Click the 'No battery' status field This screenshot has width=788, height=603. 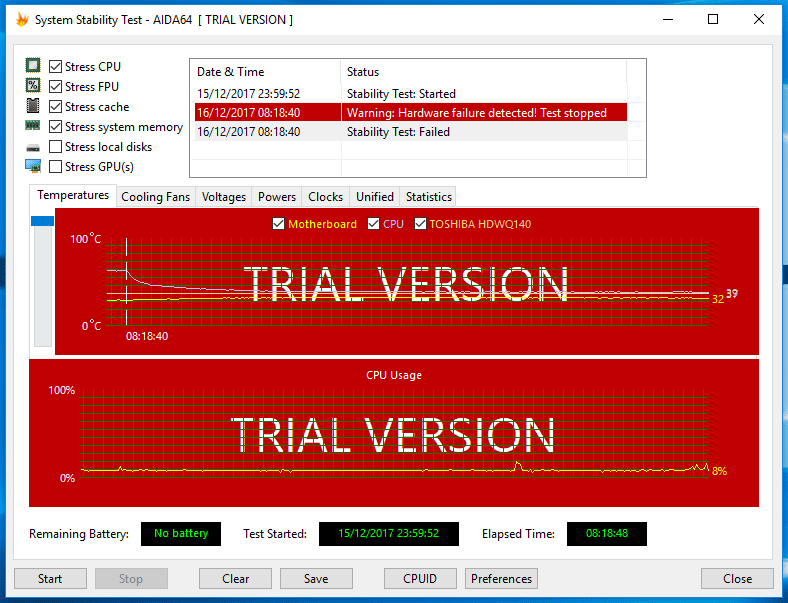coord(181,534)
